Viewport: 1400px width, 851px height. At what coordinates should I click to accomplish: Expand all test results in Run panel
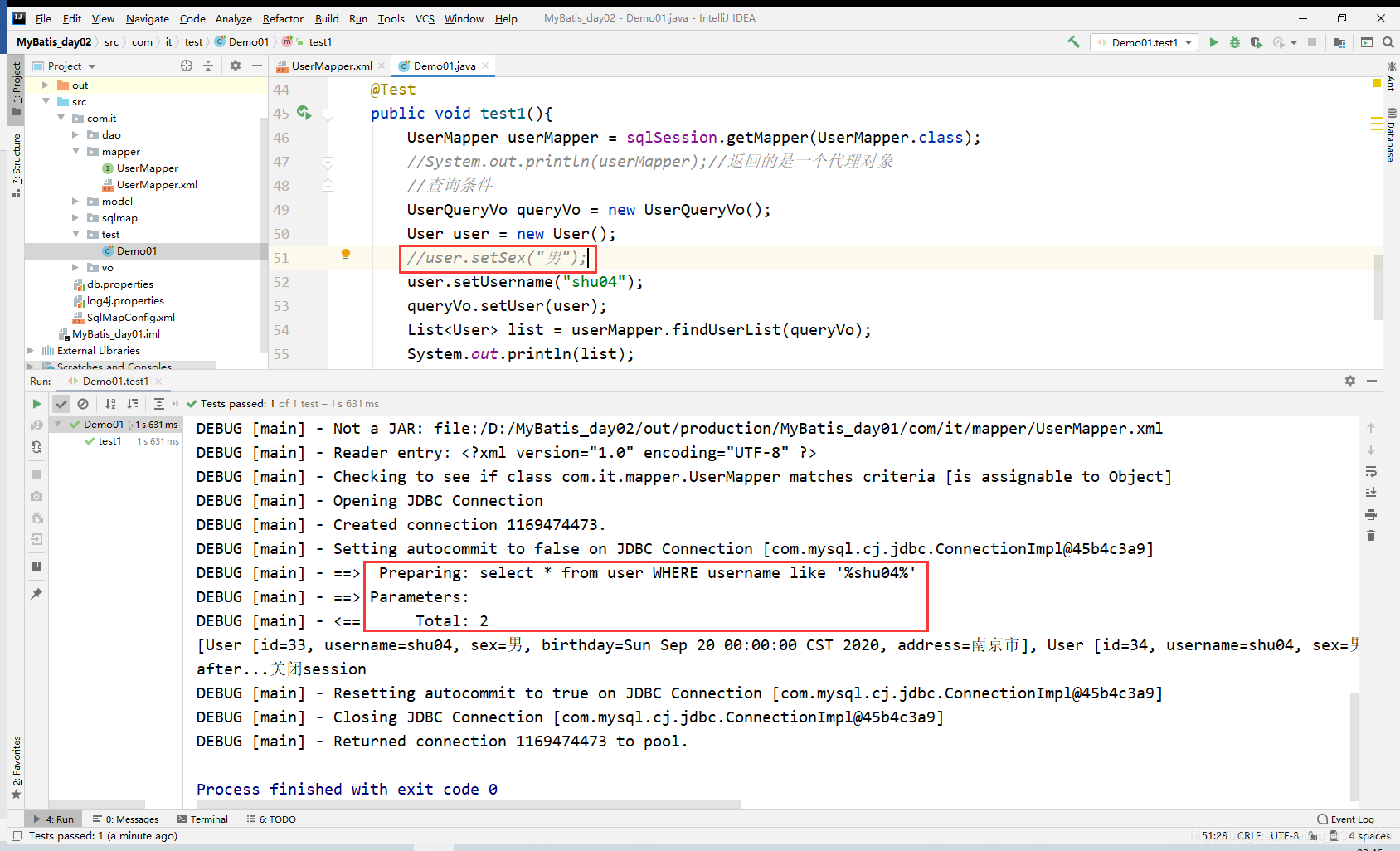point(159,404)
